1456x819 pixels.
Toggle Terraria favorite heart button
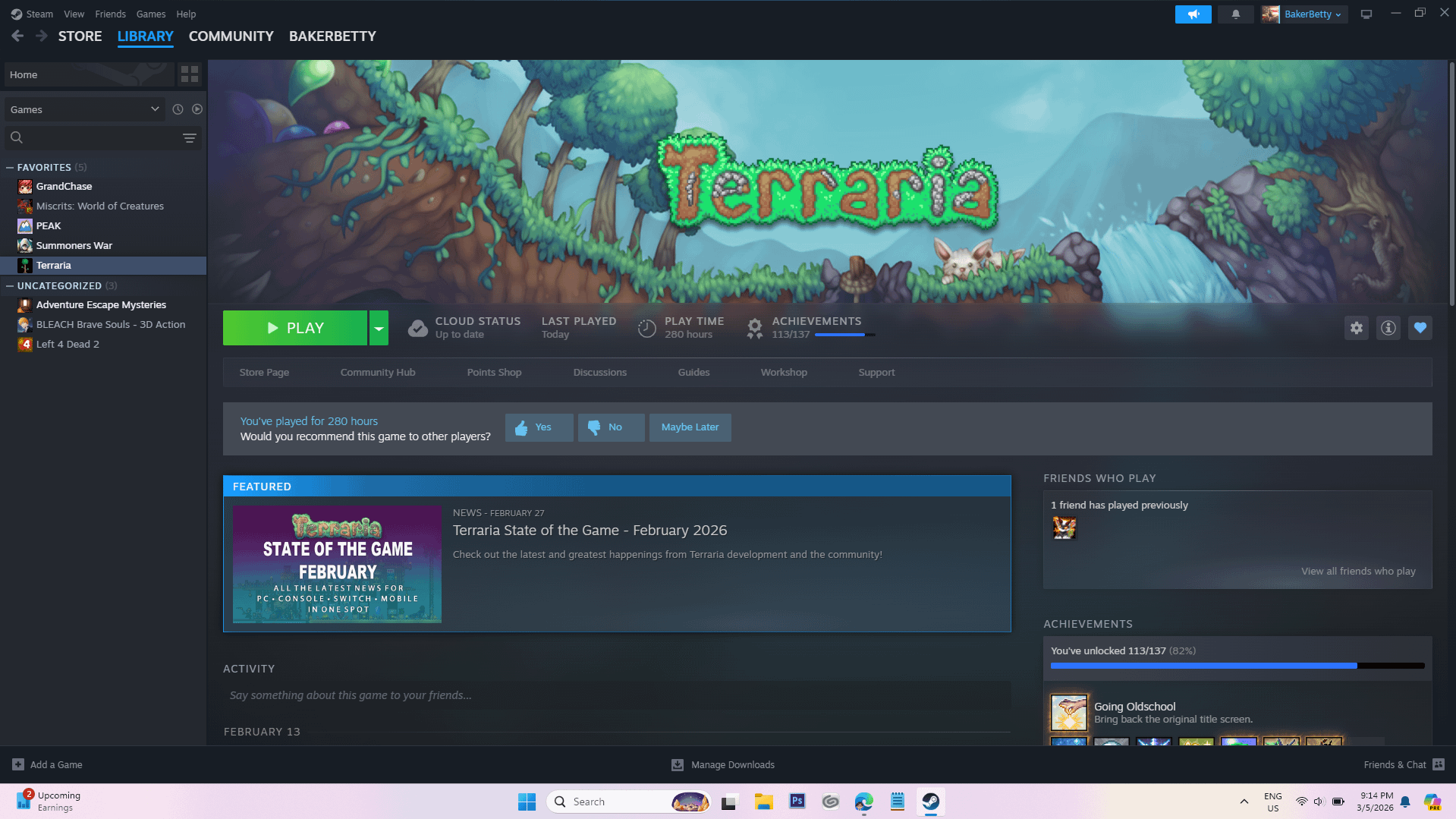coord(1420,328)
